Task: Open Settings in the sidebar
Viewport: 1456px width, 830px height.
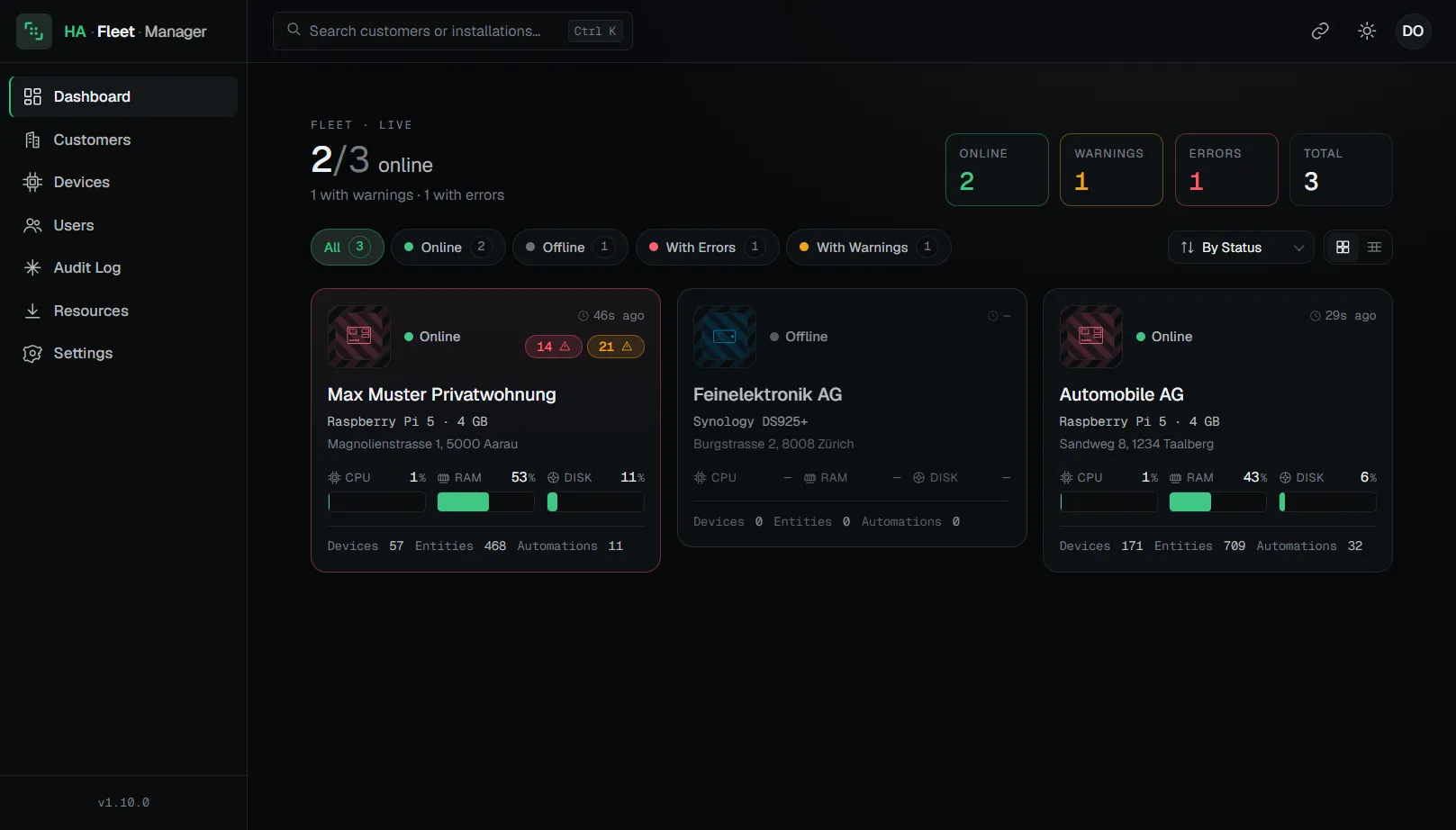Action: [x=123, y=353]
